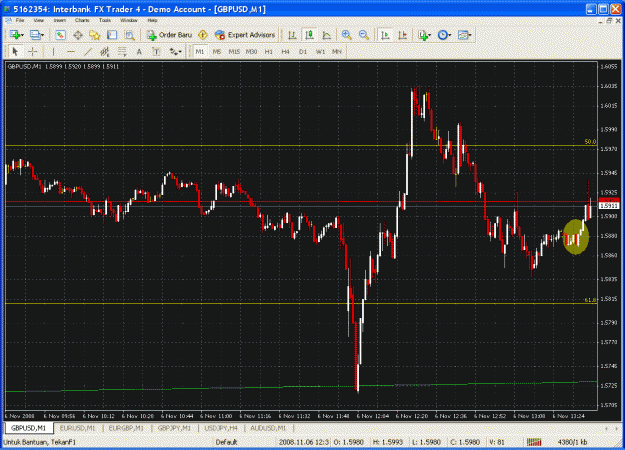Choose the Equidistant Channel tool
Image resolution: width=625 pixels, height=450 pixels.
105,51
